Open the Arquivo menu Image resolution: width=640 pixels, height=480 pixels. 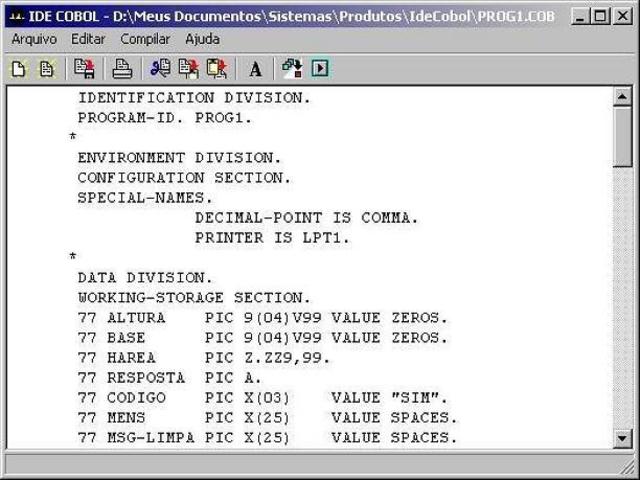34,39
